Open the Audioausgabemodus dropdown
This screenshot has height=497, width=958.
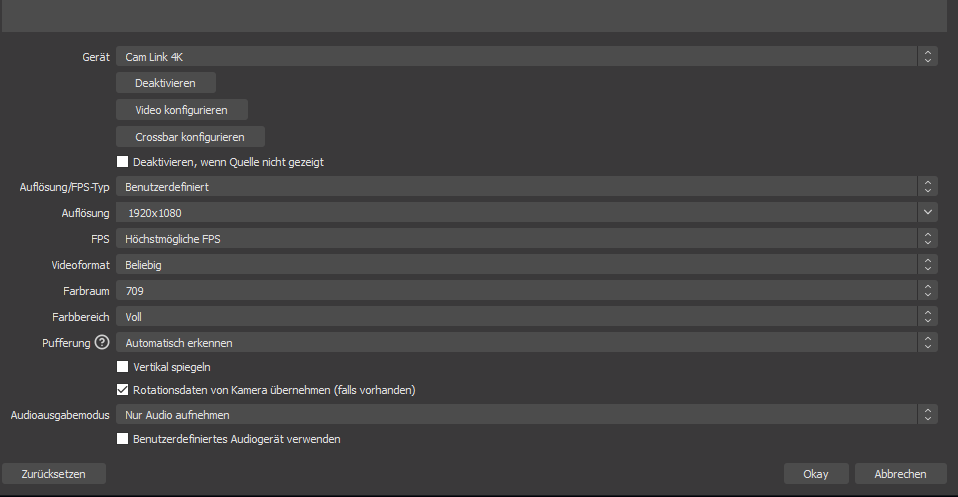[526, 414]
